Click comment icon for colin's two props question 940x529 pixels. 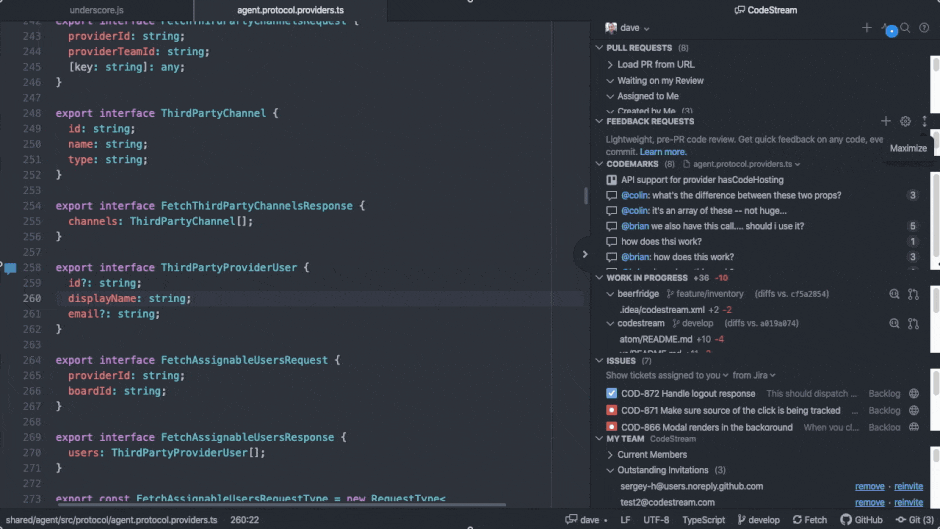tap(611, 196)
